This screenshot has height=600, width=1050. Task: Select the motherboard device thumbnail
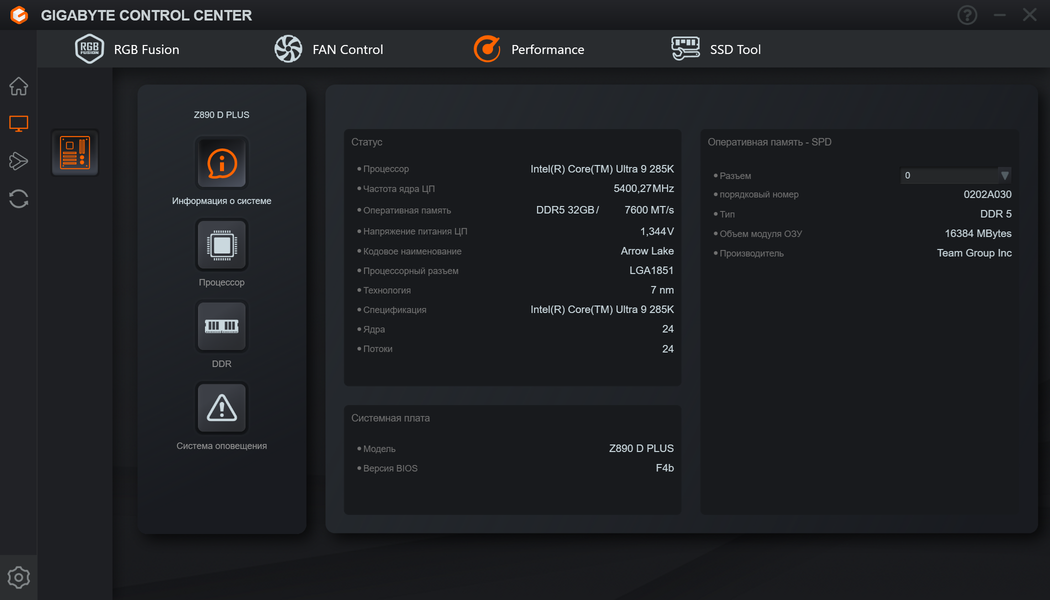pos(75,153)
